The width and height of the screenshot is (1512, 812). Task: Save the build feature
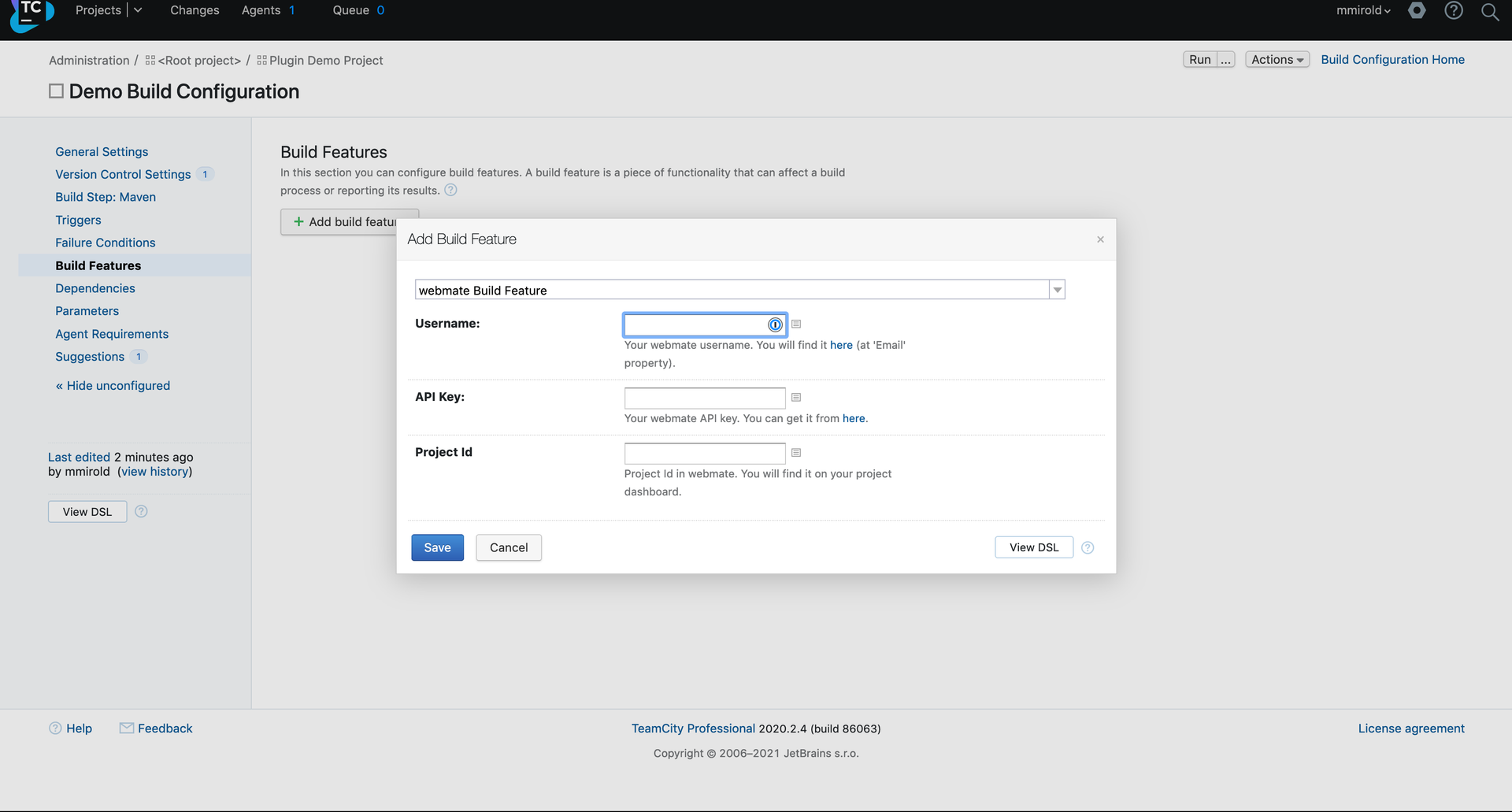438,548
